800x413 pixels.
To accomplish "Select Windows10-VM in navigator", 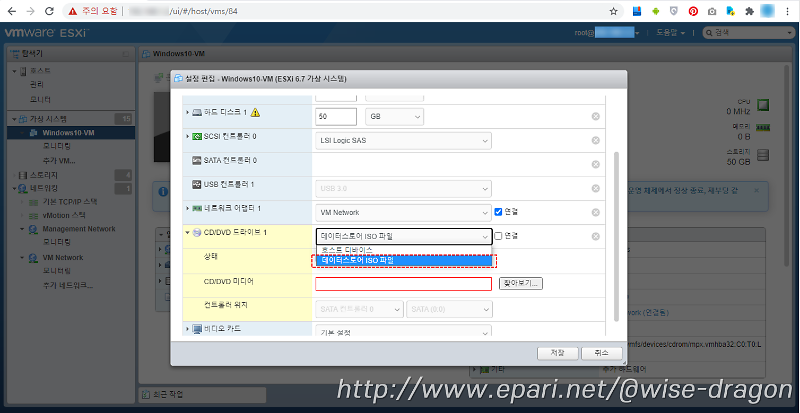I will pos(68,133).
